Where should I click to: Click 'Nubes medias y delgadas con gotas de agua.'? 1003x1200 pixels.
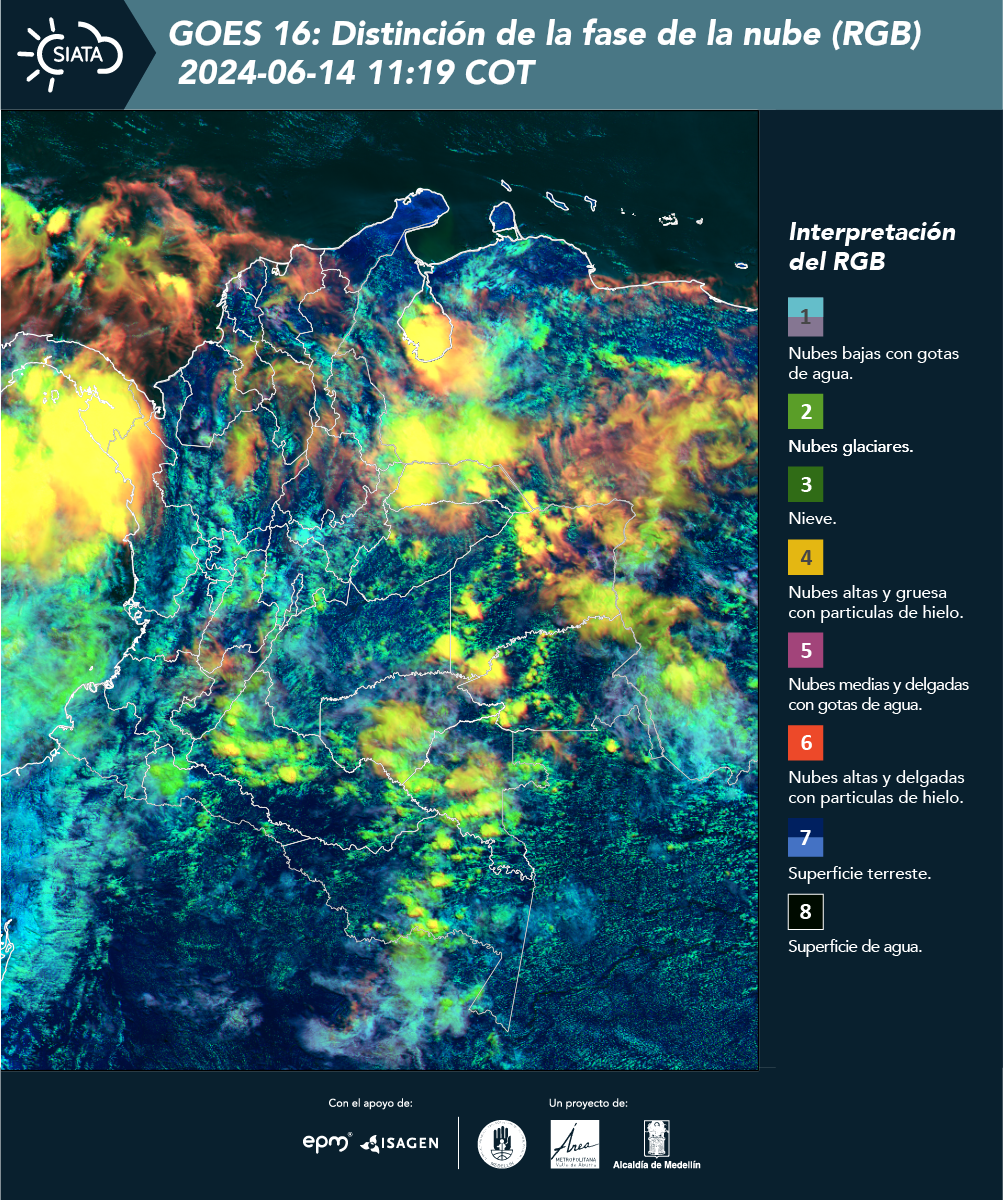point(878,695)
